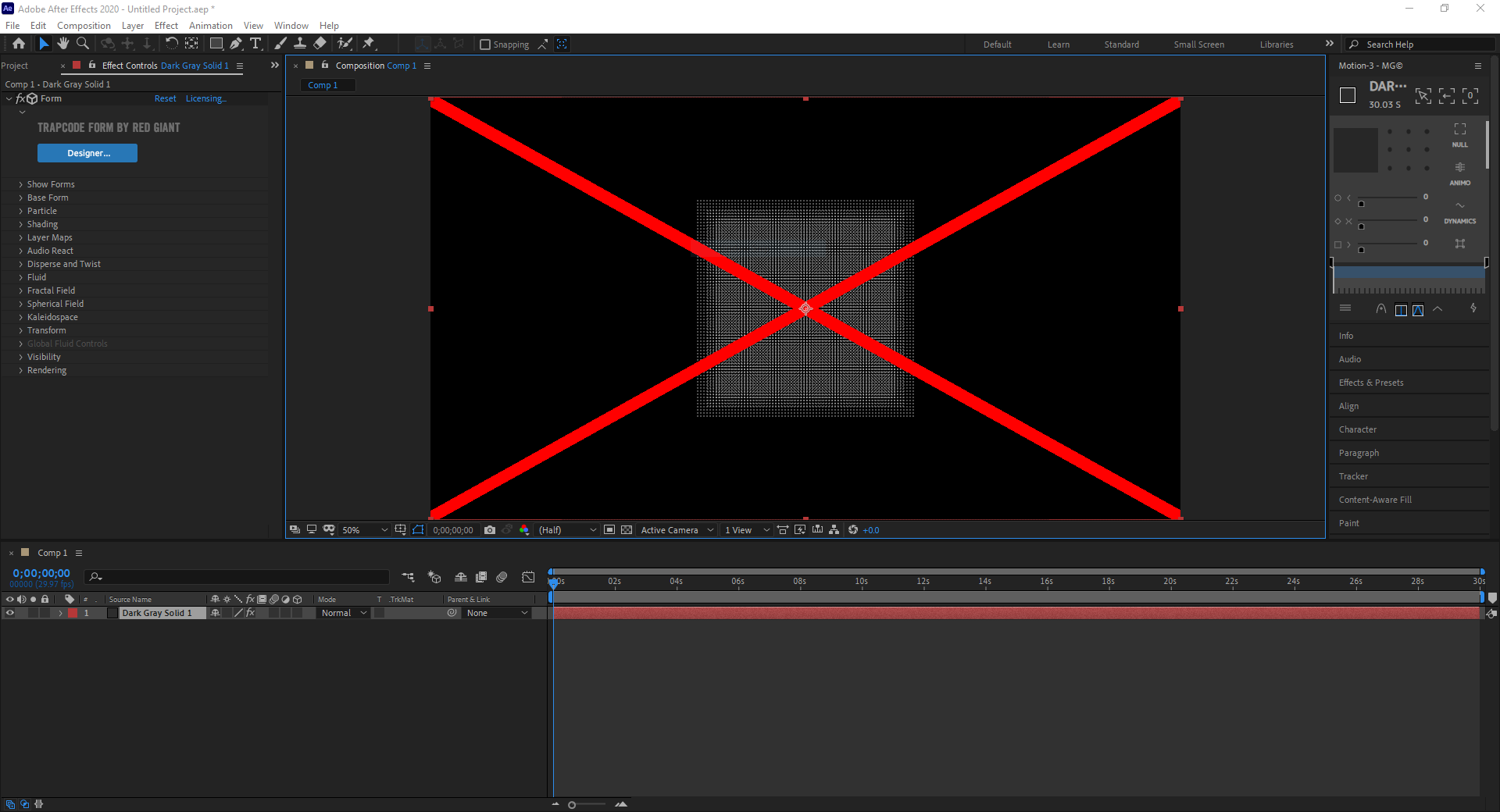Screen dimensions: 1500x812
Task: Toggle the fx switch beside the Form effect
Action: click(20, 98)
